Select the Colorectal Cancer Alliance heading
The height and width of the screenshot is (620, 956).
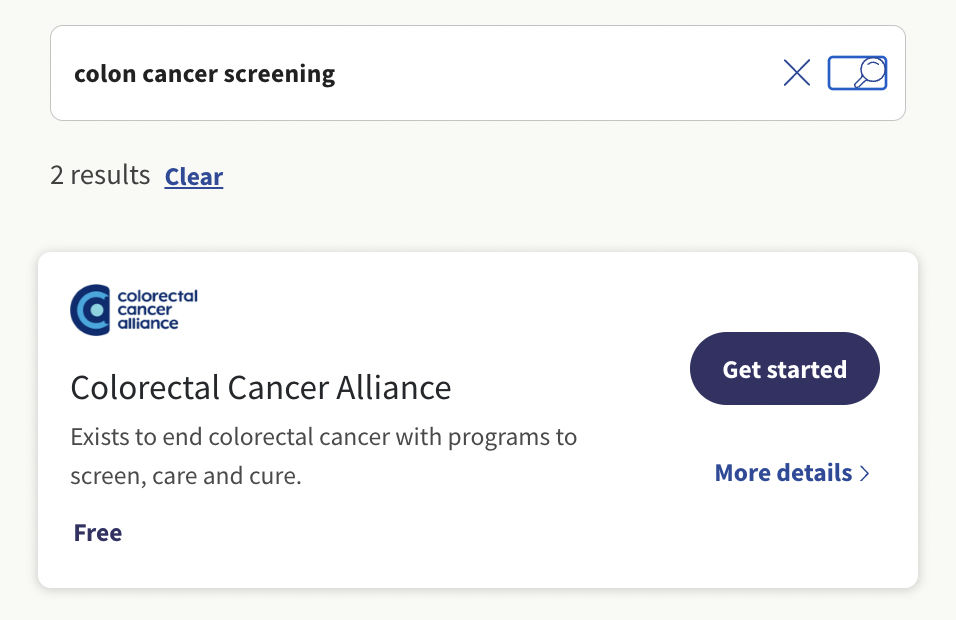(x=261, y=387)
